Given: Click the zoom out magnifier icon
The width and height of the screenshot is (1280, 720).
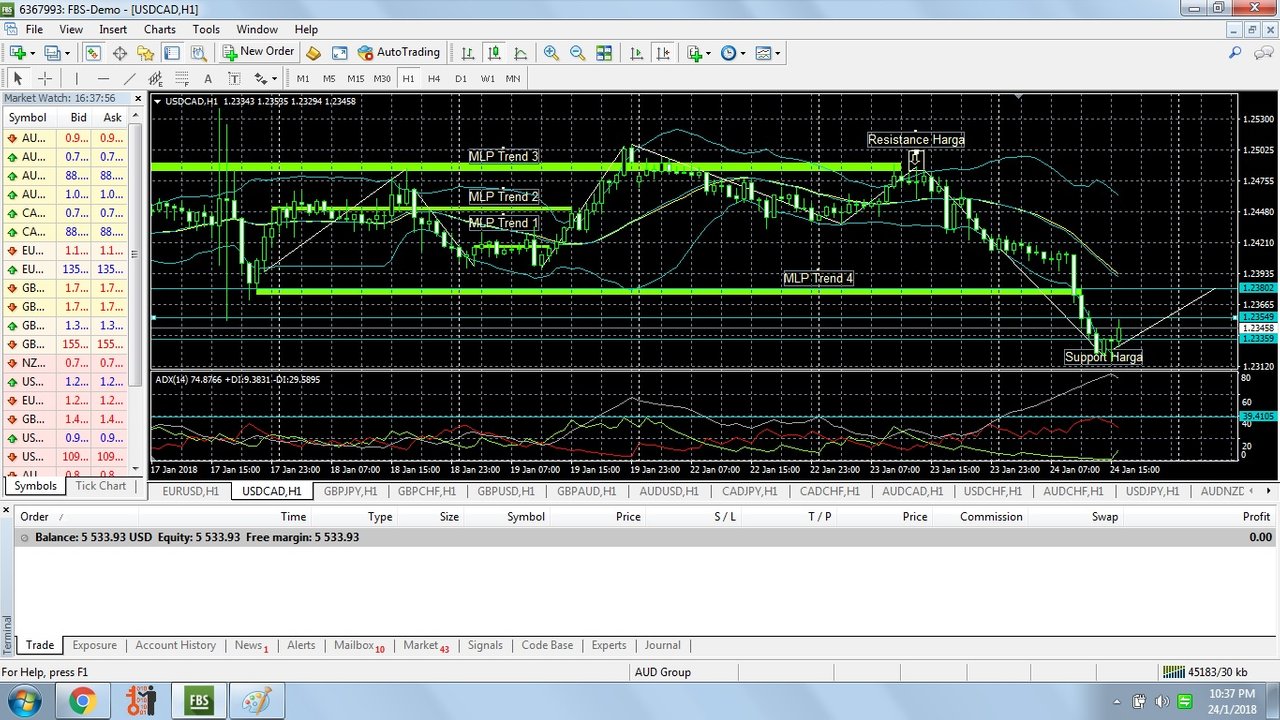Looking at the screenshot, I should pos(577,53).
